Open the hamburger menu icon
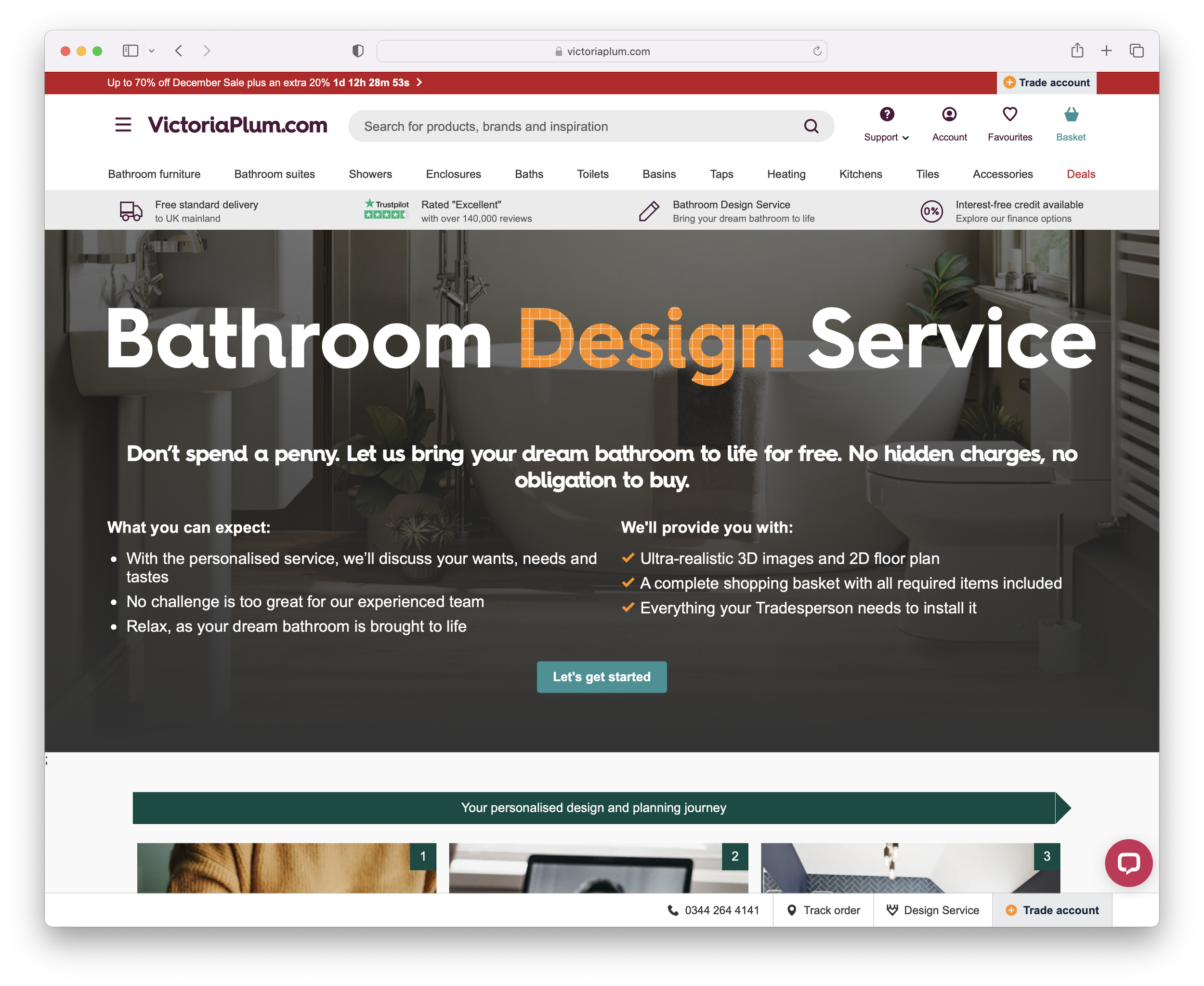1204x986 pixels. (123, 124)
